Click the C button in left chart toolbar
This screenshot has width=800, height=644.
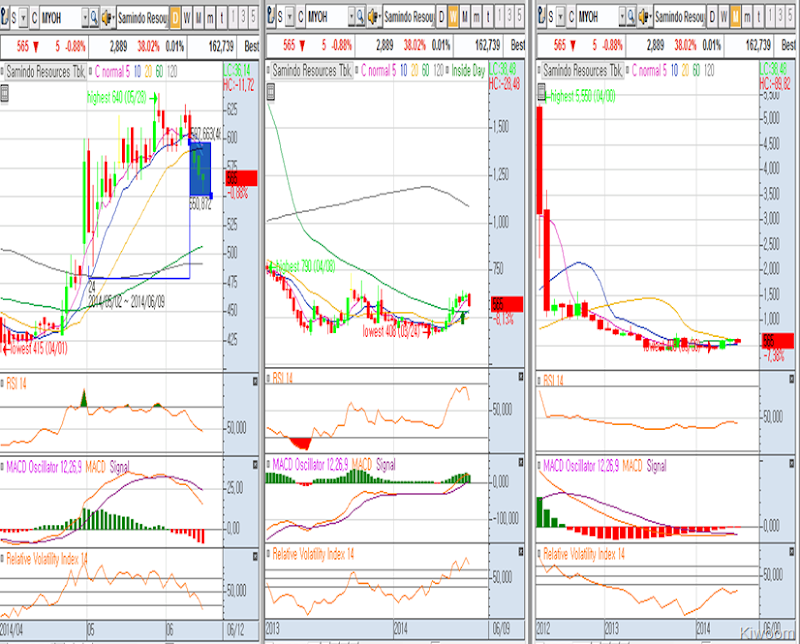[x=34, y=18]
